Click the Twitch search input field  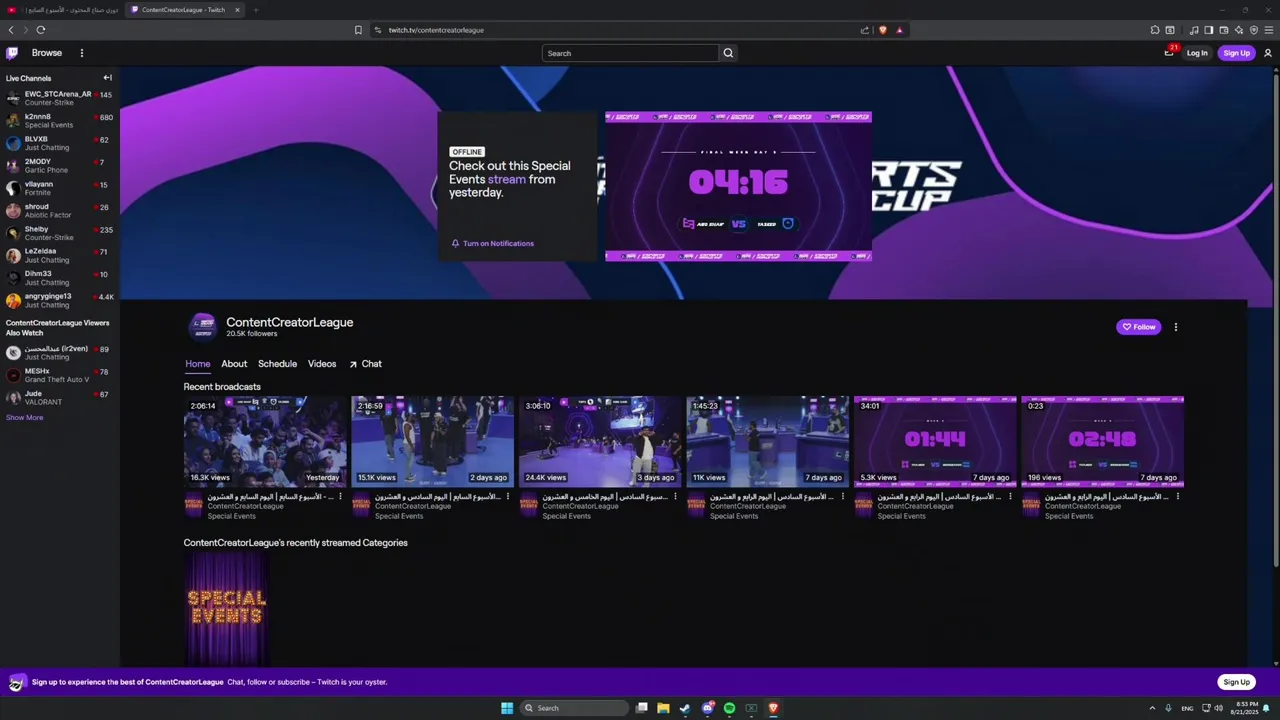coord(630,53)
